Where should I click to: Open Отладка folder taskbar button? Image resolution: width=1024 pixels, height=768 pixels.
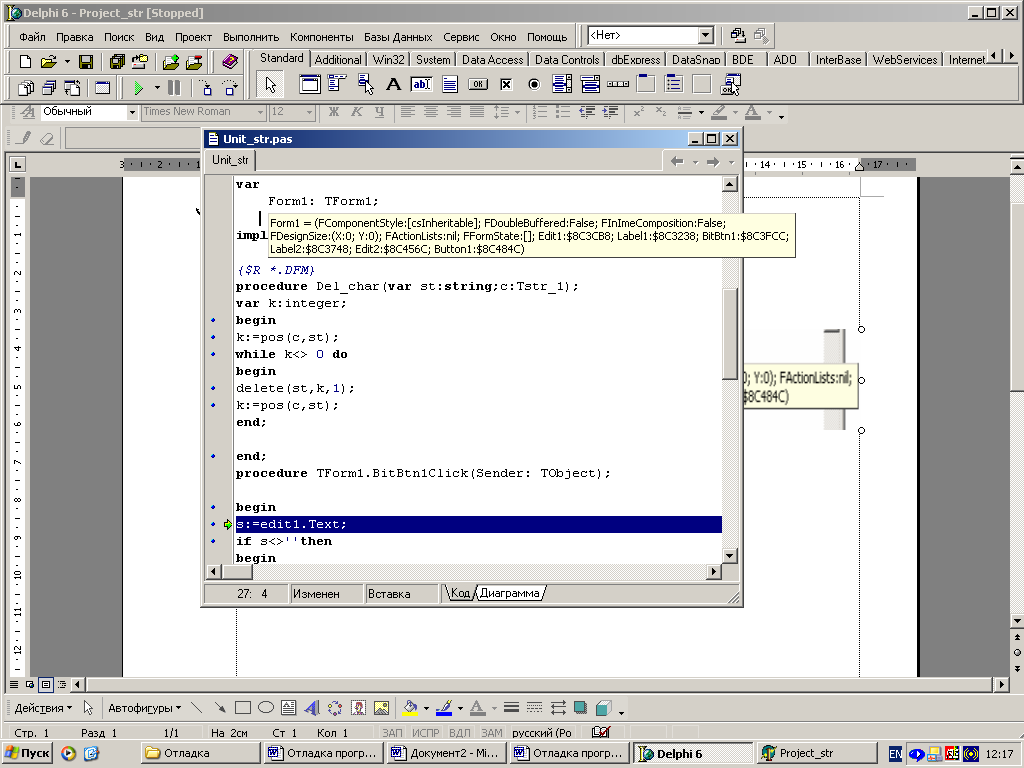(200, 753)
